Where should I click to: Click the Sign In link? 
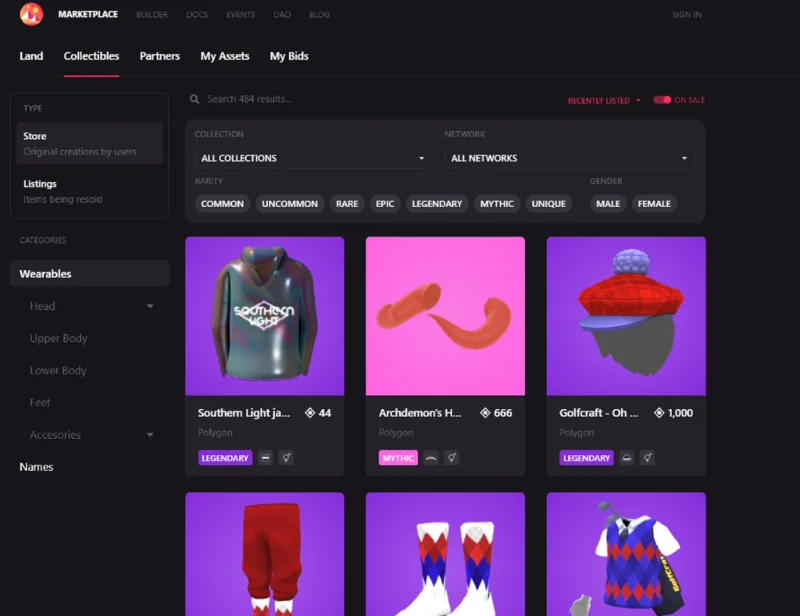pos(687,15)
